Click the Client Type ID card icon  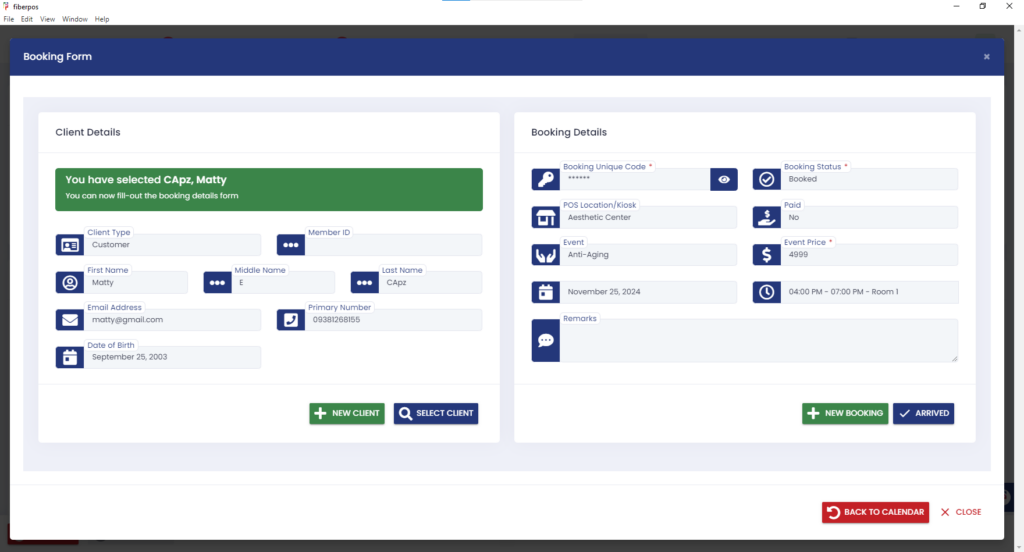[69, 245]
